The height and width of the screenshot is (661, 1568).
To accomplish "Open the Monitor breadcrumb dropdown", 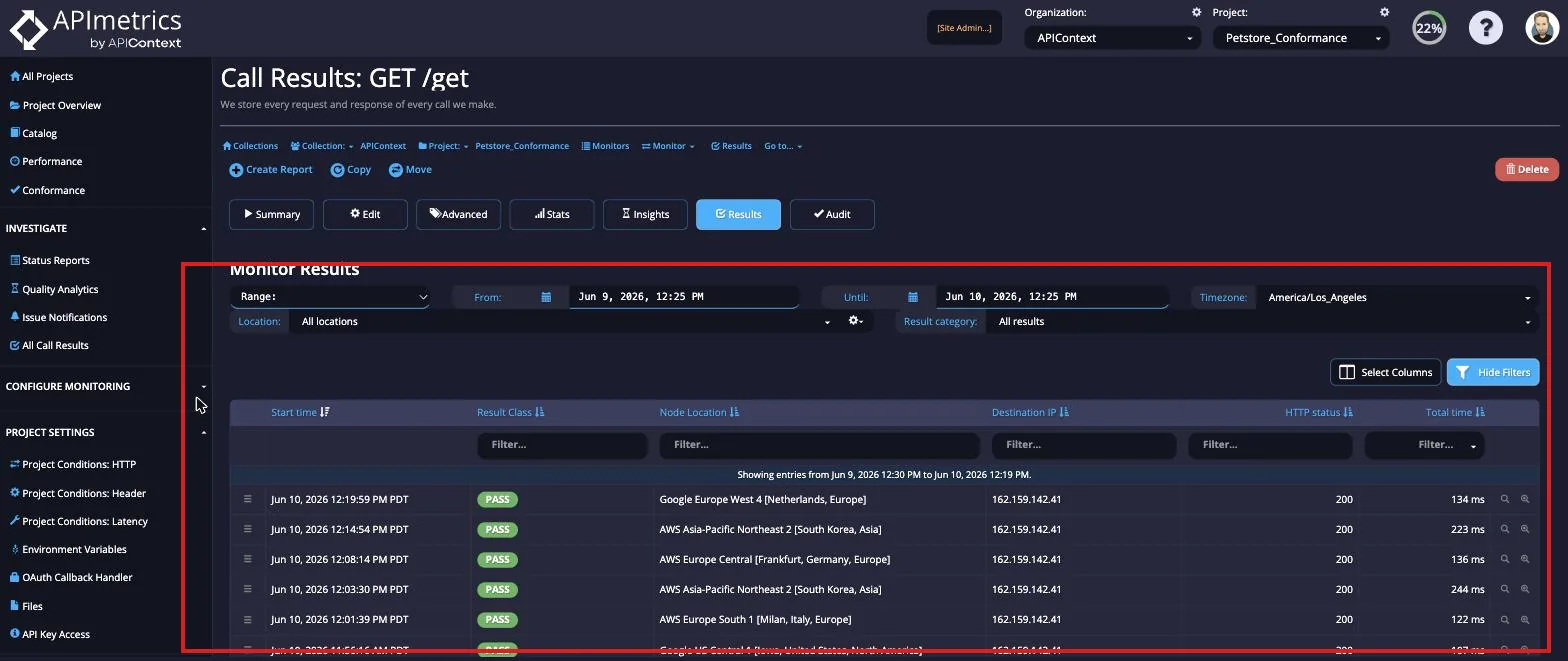I will click(x=668, y=146).
